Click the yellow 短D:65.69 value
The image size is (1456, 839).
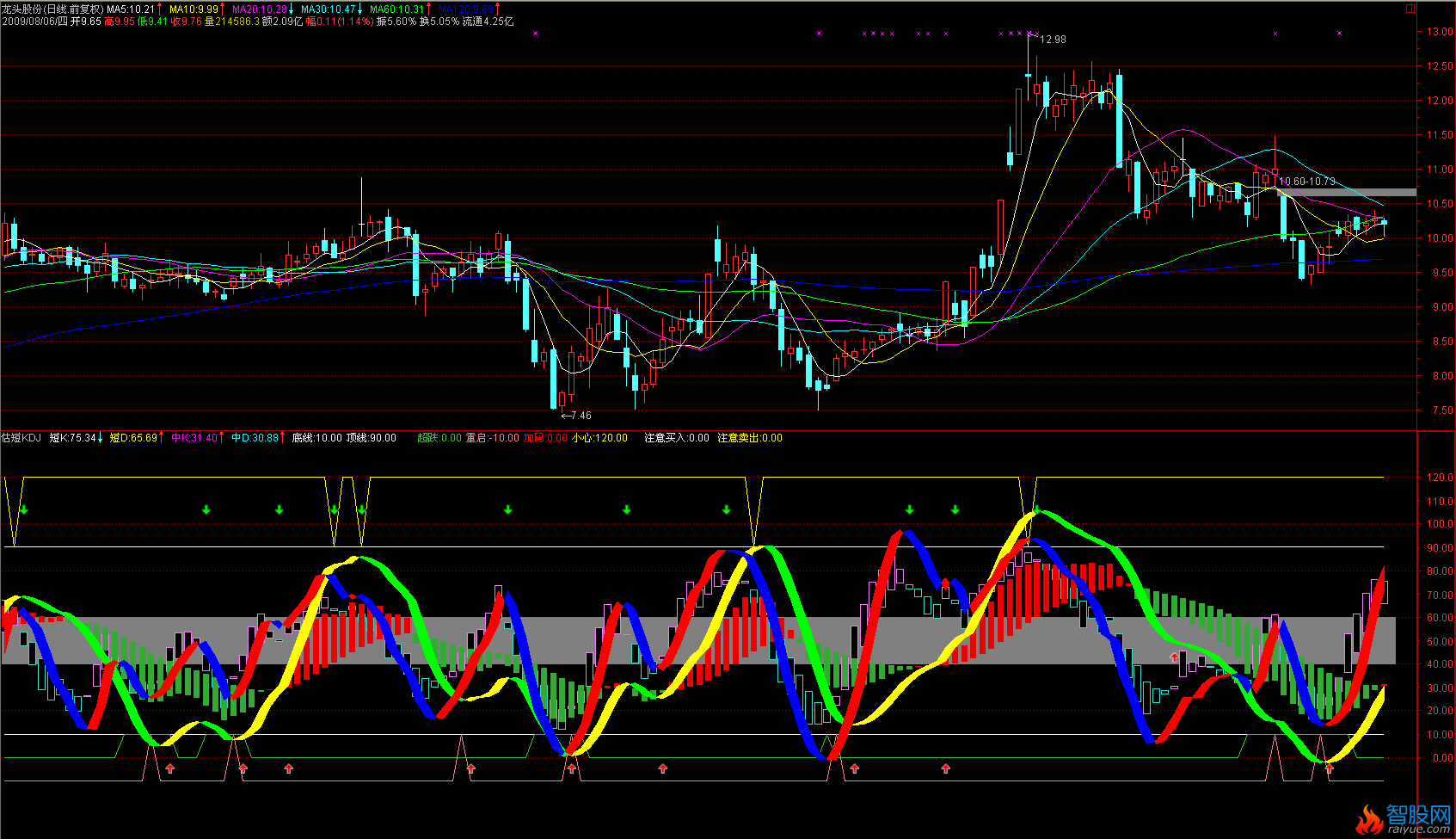(134, 438)
